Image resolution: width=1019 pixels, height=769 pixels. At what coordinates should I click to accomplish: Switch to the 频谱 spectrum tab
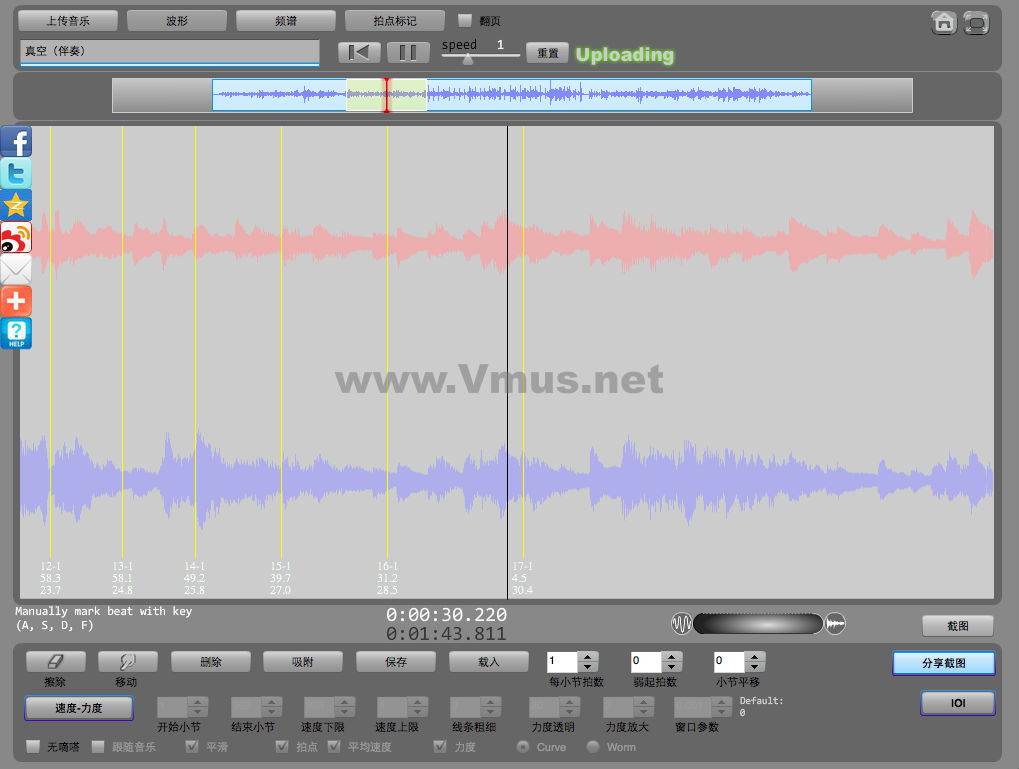click(286, 21)
